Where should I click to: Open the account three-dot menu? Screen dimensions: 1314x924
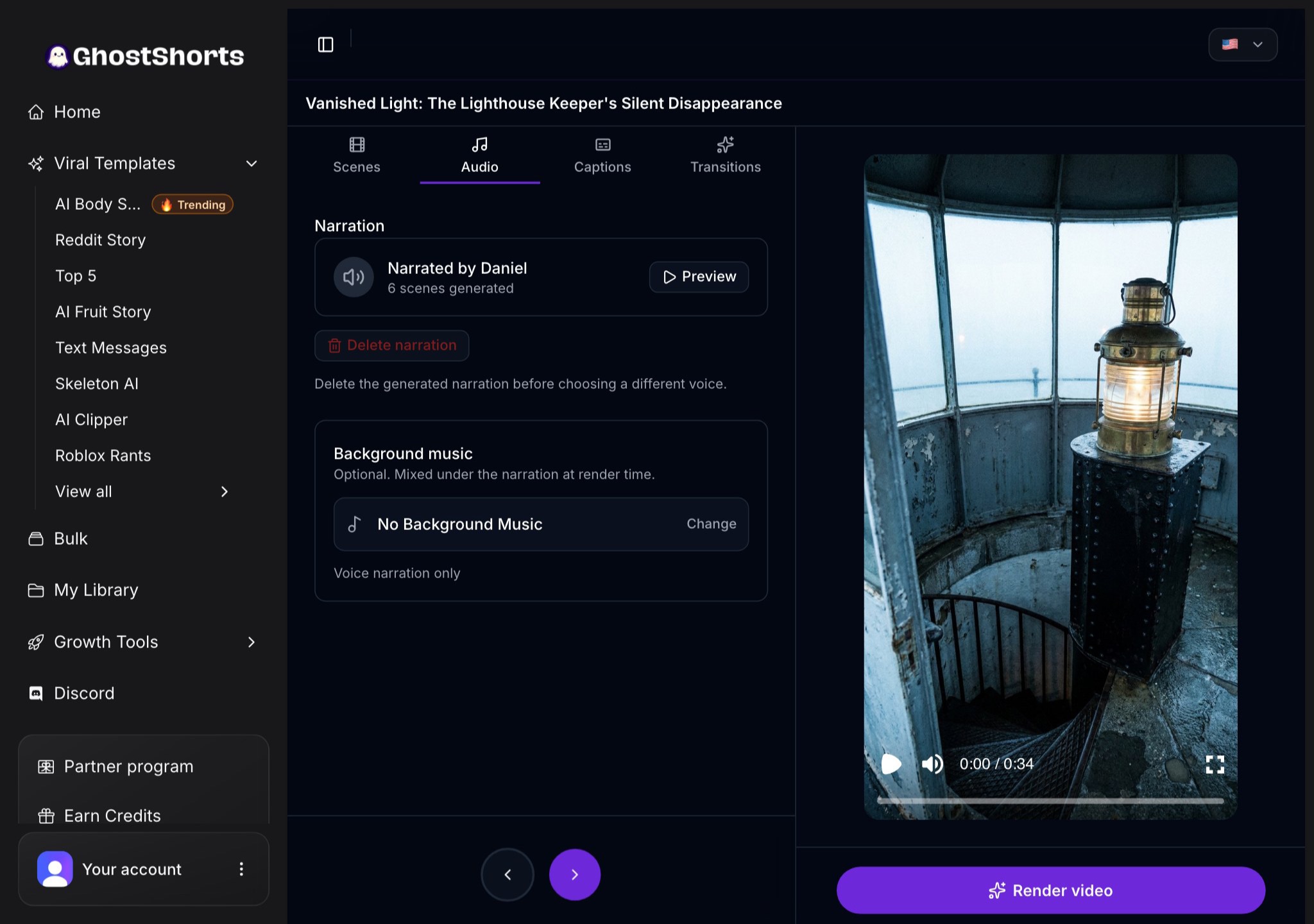(x=241, y=869)
